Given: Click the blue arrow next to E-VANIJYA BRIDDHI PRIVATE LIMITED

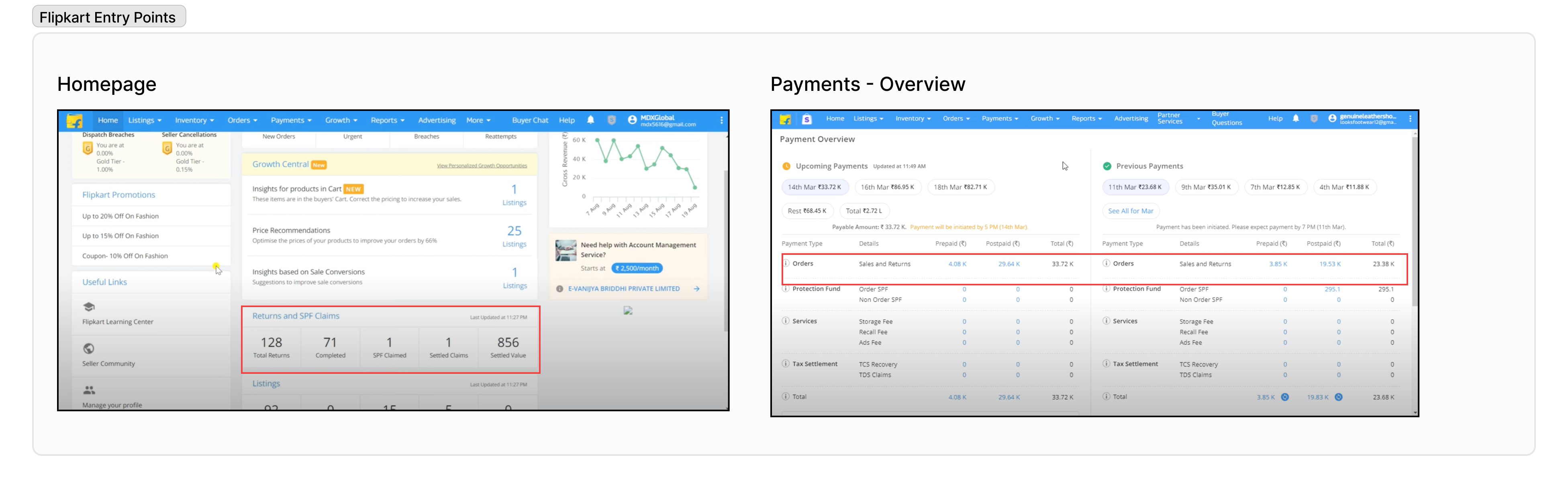Looking at the screenshot, I should click(696, 289).
